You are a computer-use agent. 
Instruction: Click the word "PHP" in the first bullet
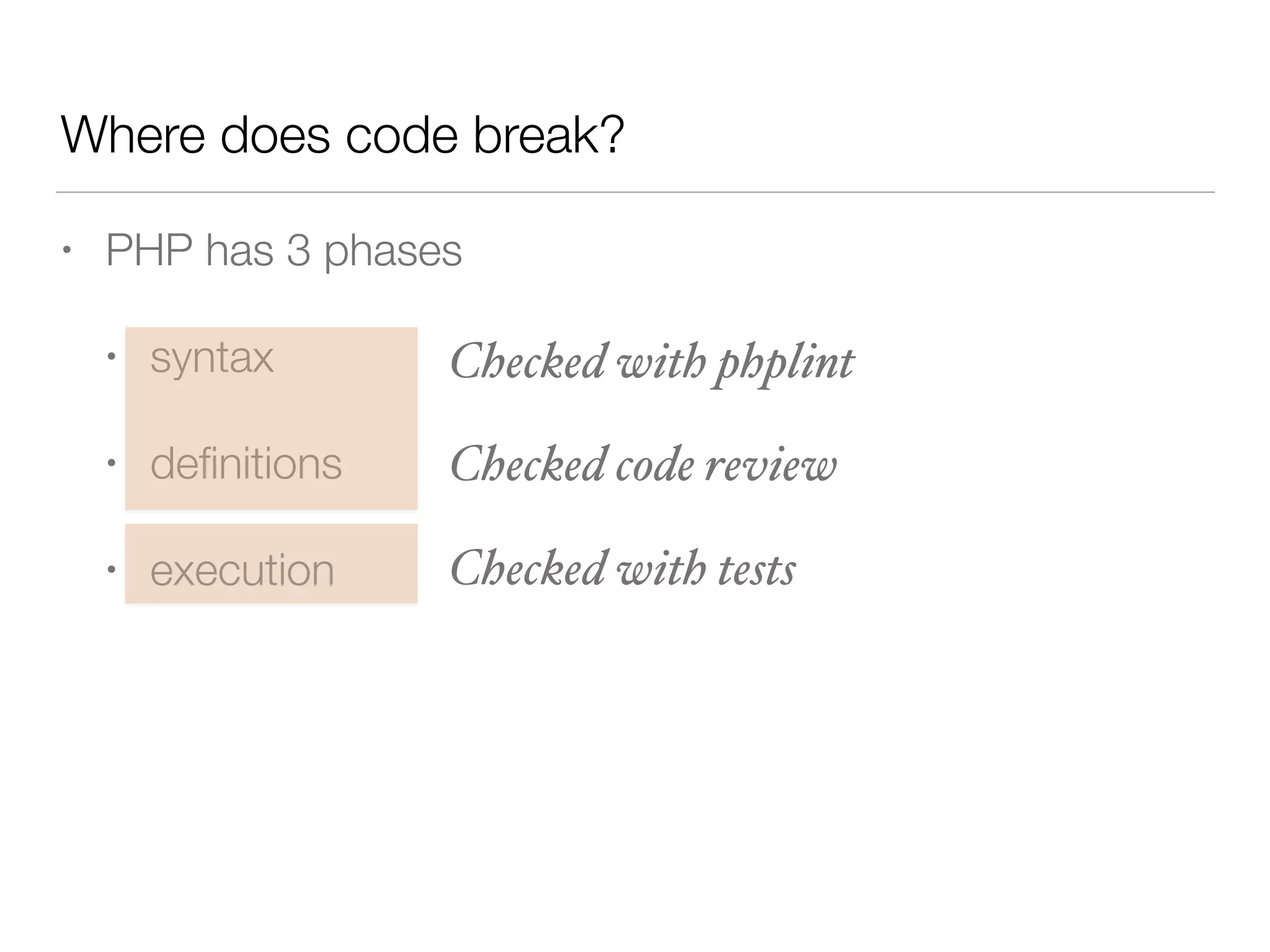click(149, 250)
